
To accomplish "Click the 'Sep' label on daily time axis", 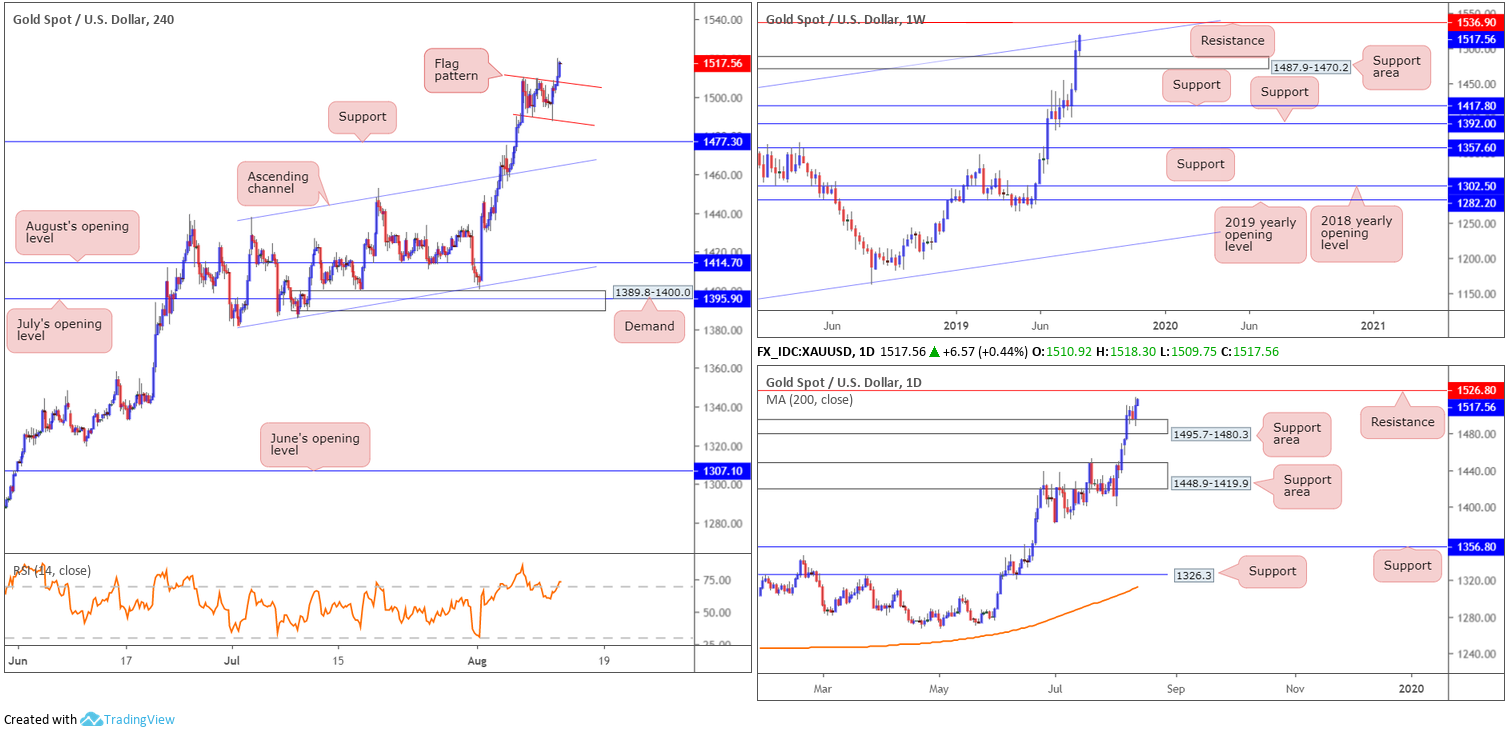I will click(x=1175, y=689).
